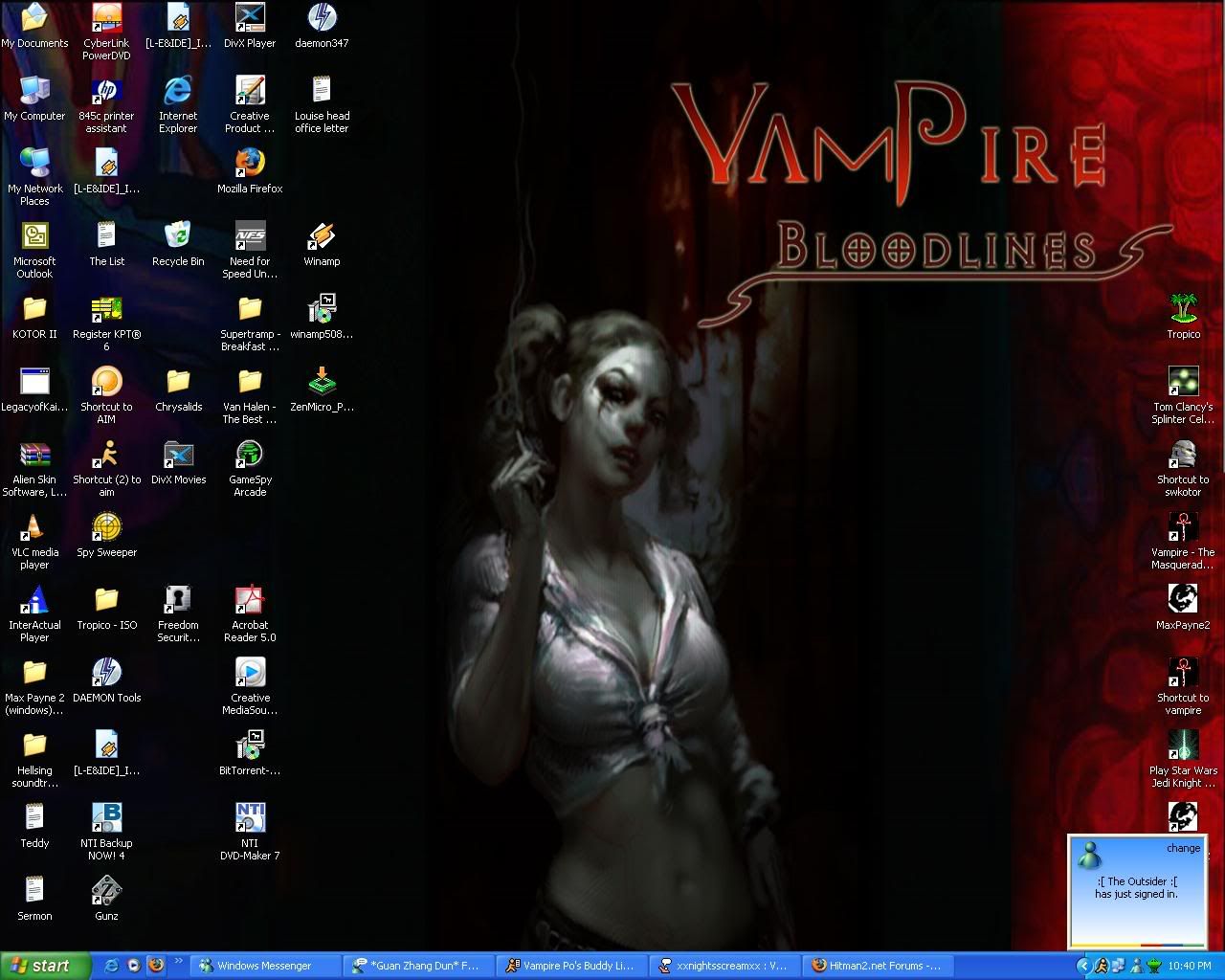Open VLC media player icon

click(34, 540)
